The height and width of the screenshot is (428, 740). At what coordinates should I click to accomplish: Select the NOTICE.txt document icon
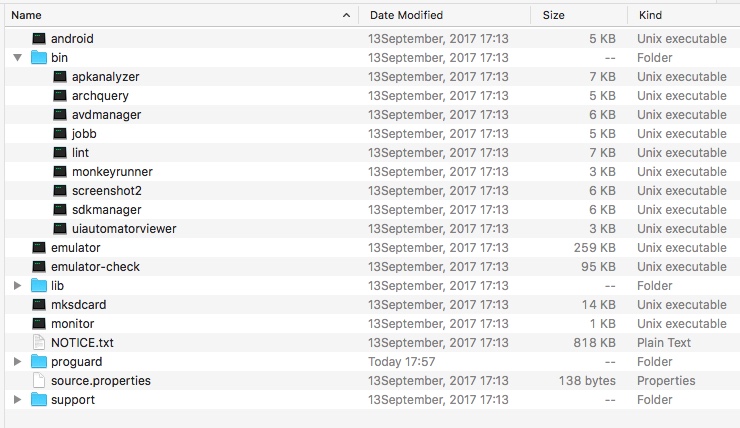[x=39, y=343]
